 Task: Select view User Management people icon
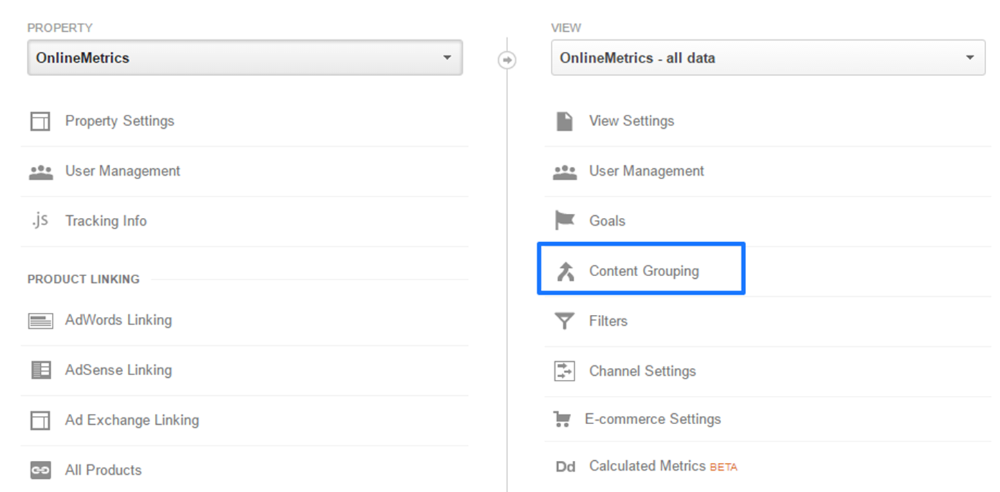(565, 172)
